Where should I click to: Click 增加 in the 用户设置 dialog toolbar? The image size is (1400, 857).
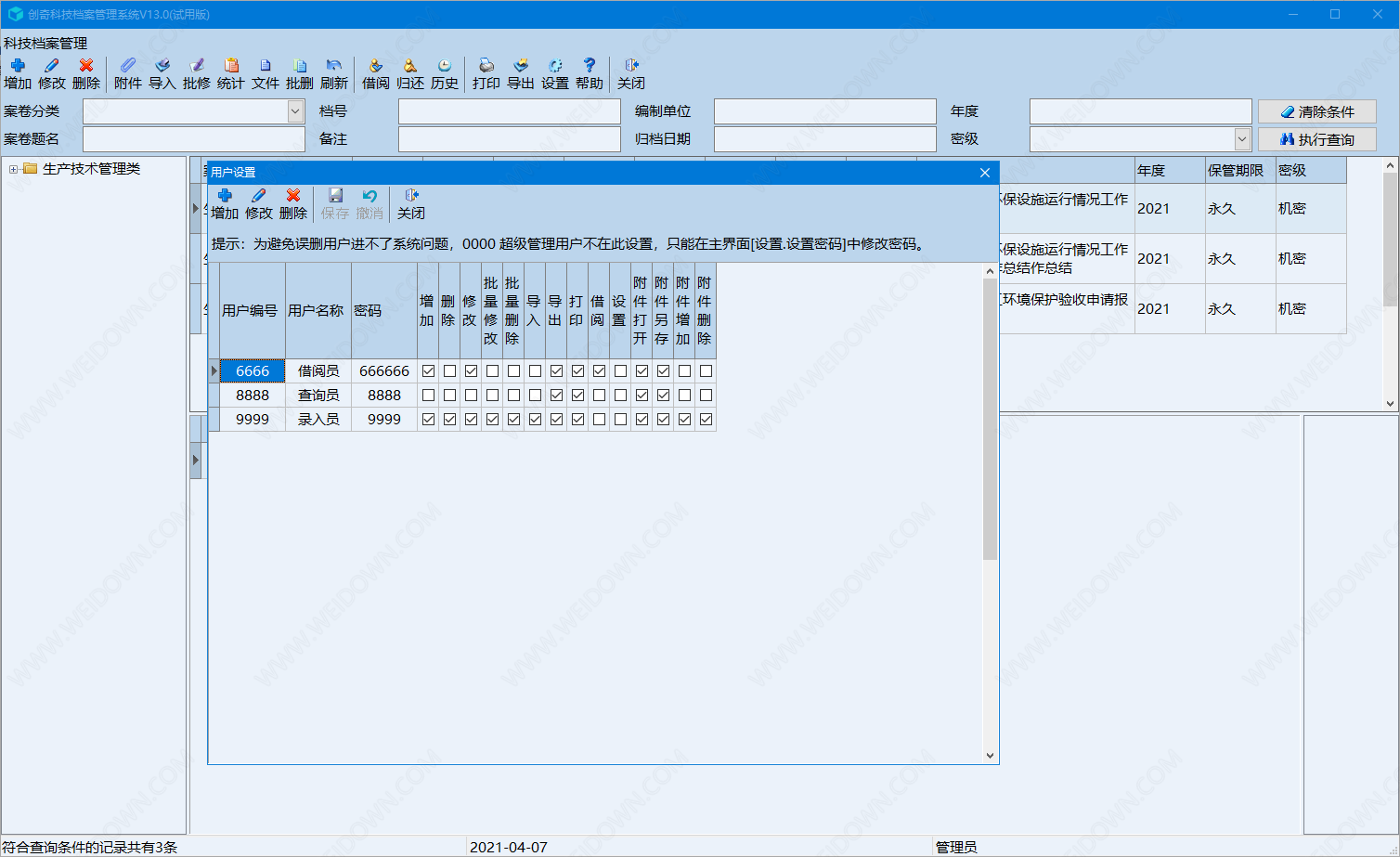[225, 203]
